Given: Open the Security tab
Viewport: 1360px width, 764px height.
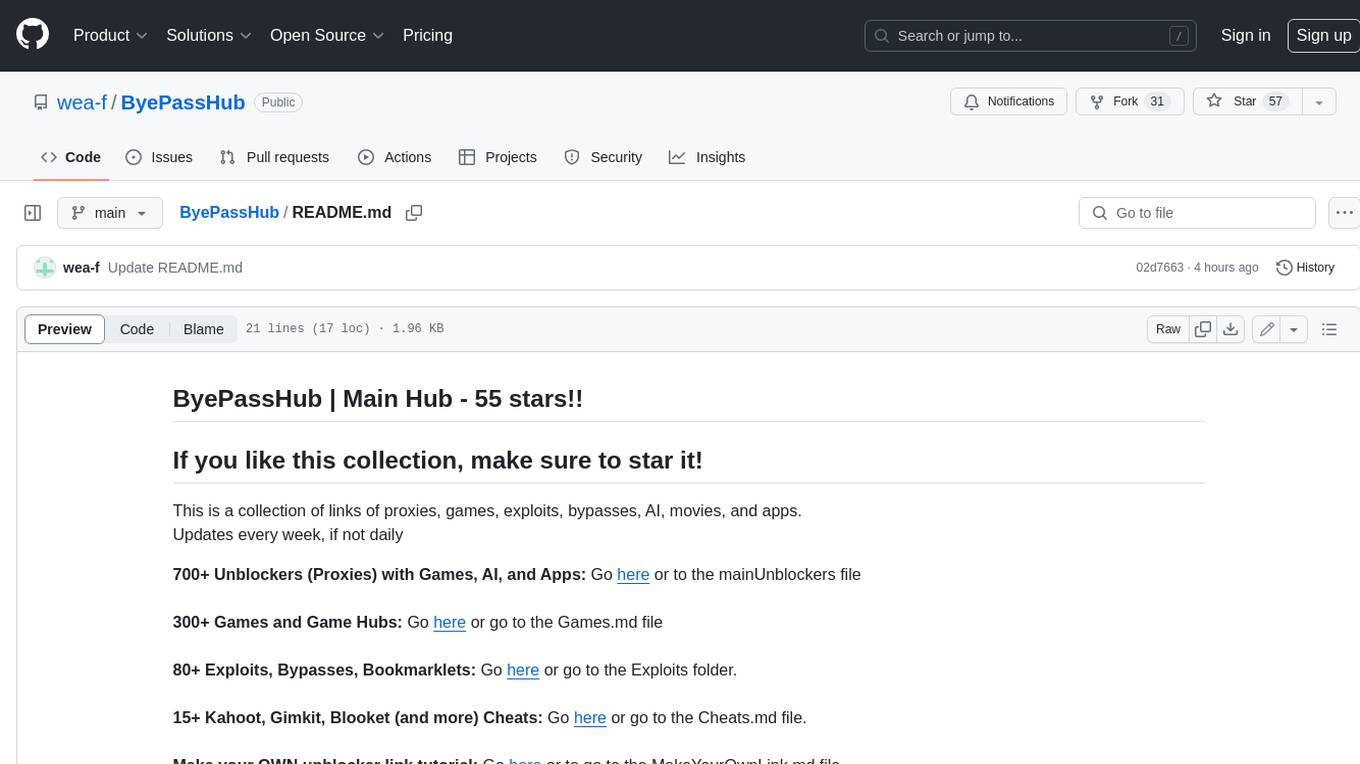Looking at the screenshot, I should coord(603,157).
